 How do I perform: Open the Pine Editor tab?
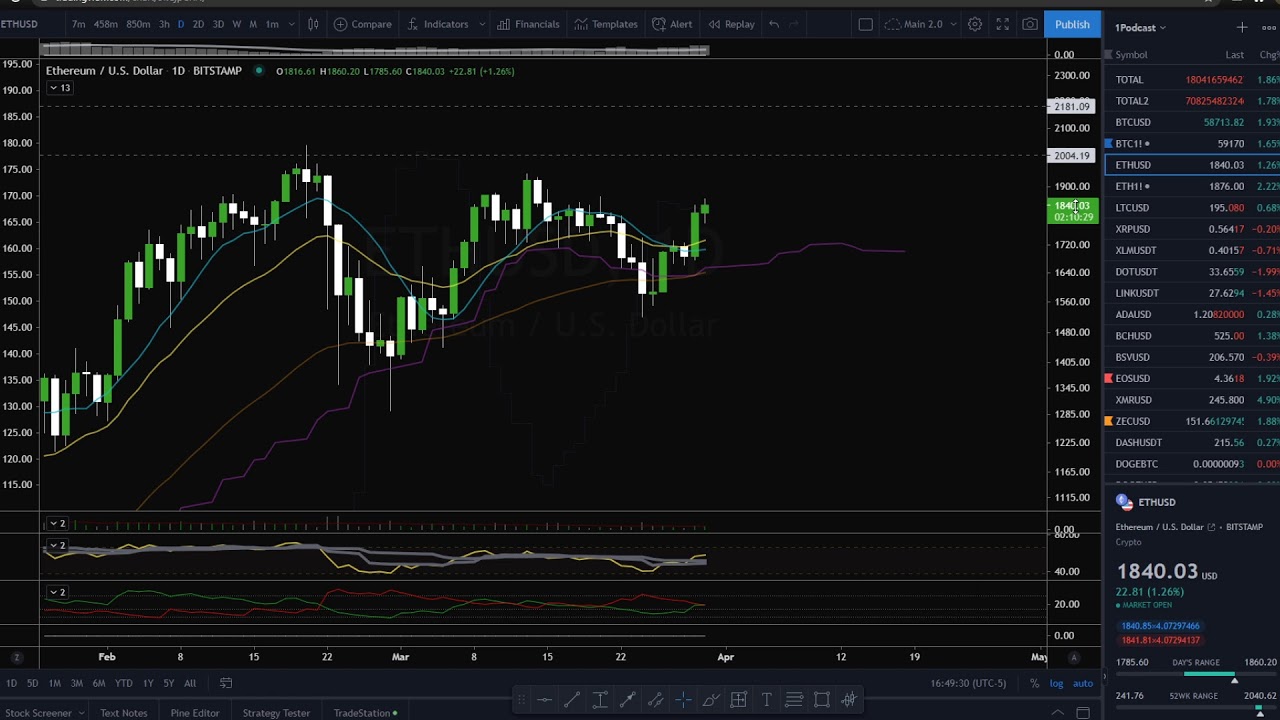pyautogui.click(x=194, y=713)
